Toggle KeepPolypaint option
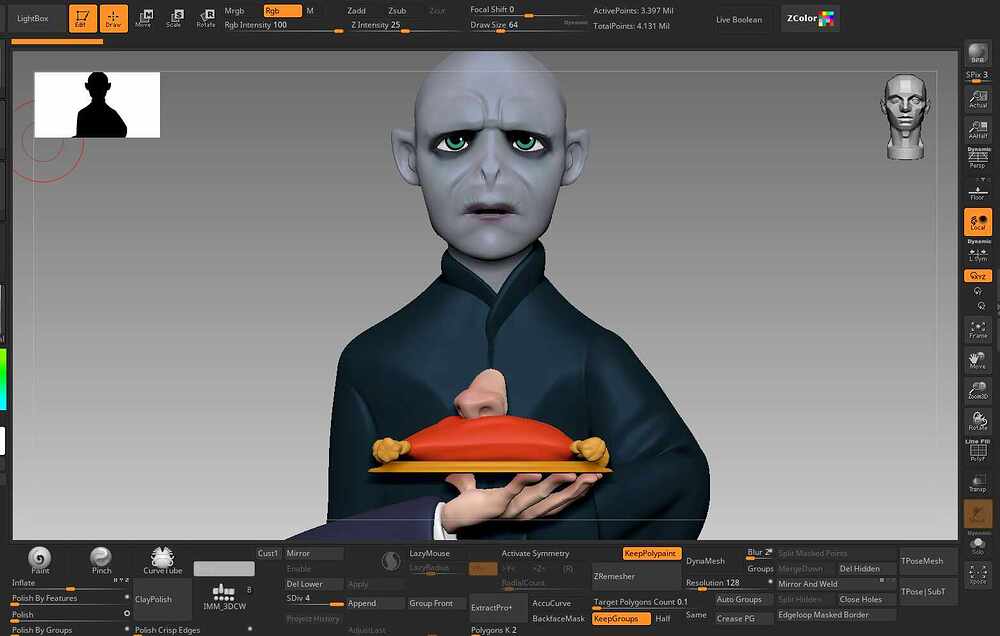Image resolution: width=1000 pixels, height=636 pixels. point(652,554)
